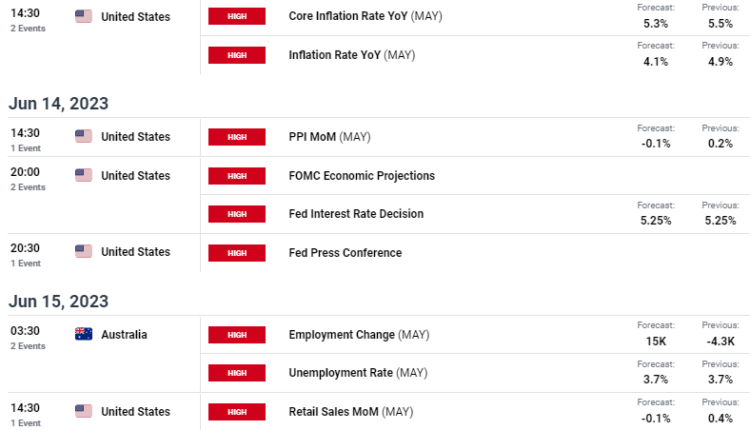Click HIGH badge for Core Inflation Rate YoY
This screenshot has height=430, width=750.
click(237, 17)
